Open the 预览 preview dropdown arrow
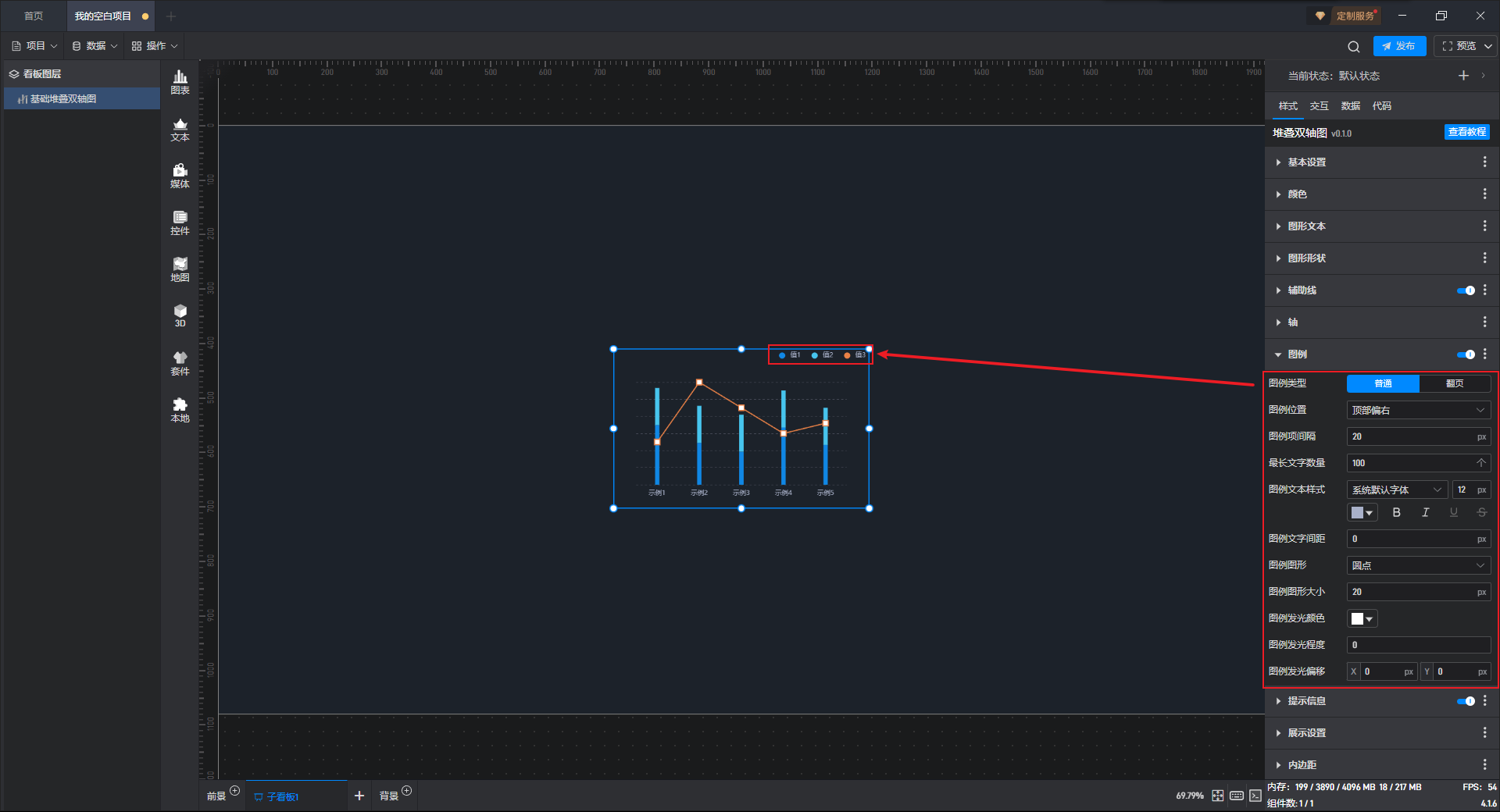 click(x=1488, y=47)
